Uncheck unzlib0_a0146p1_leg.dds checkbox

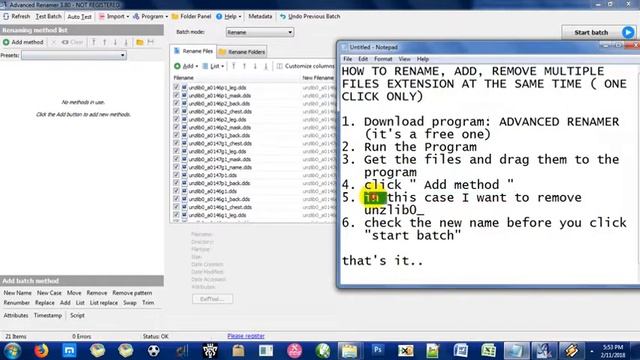coord(176,87)
